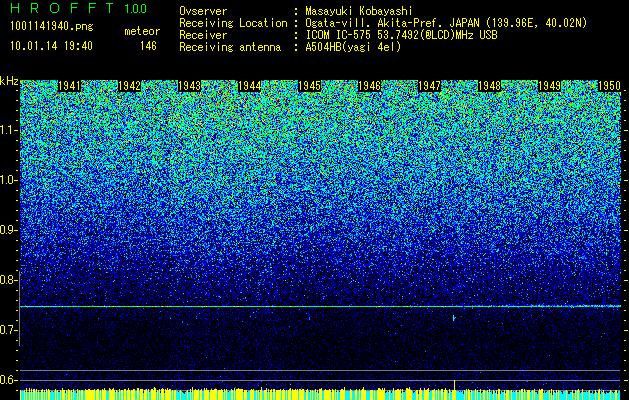This screenshot has width=629, height=400.
Task: Click the 0.8 kHz axis label
Action: tap(8, 280)
